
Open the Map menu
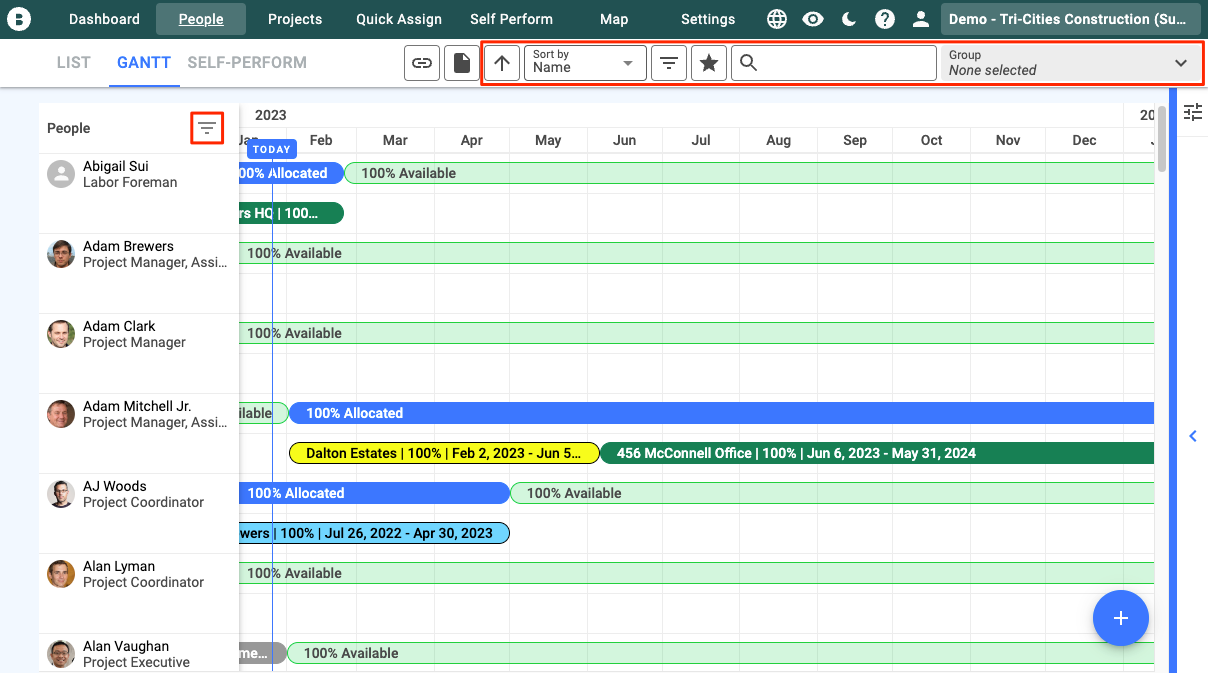614,19
